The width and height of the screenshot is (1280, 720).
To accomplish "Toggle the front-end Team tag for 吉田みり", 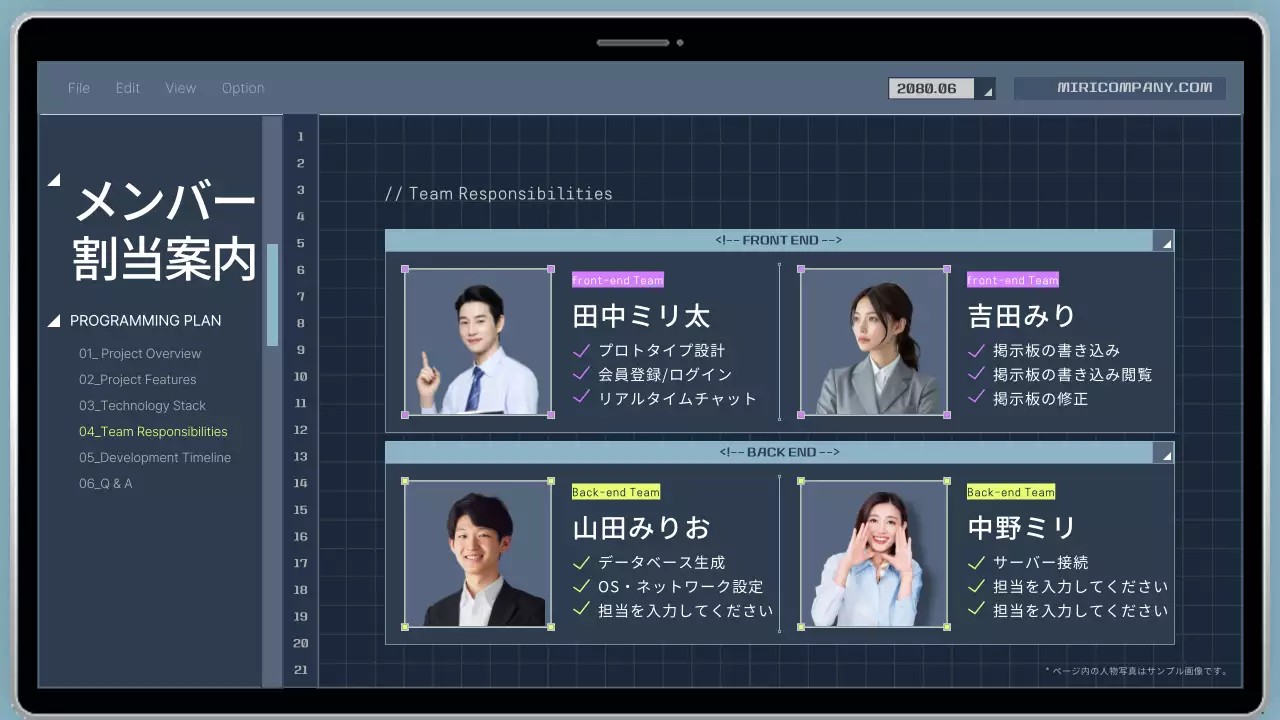I will [1012, 280].
